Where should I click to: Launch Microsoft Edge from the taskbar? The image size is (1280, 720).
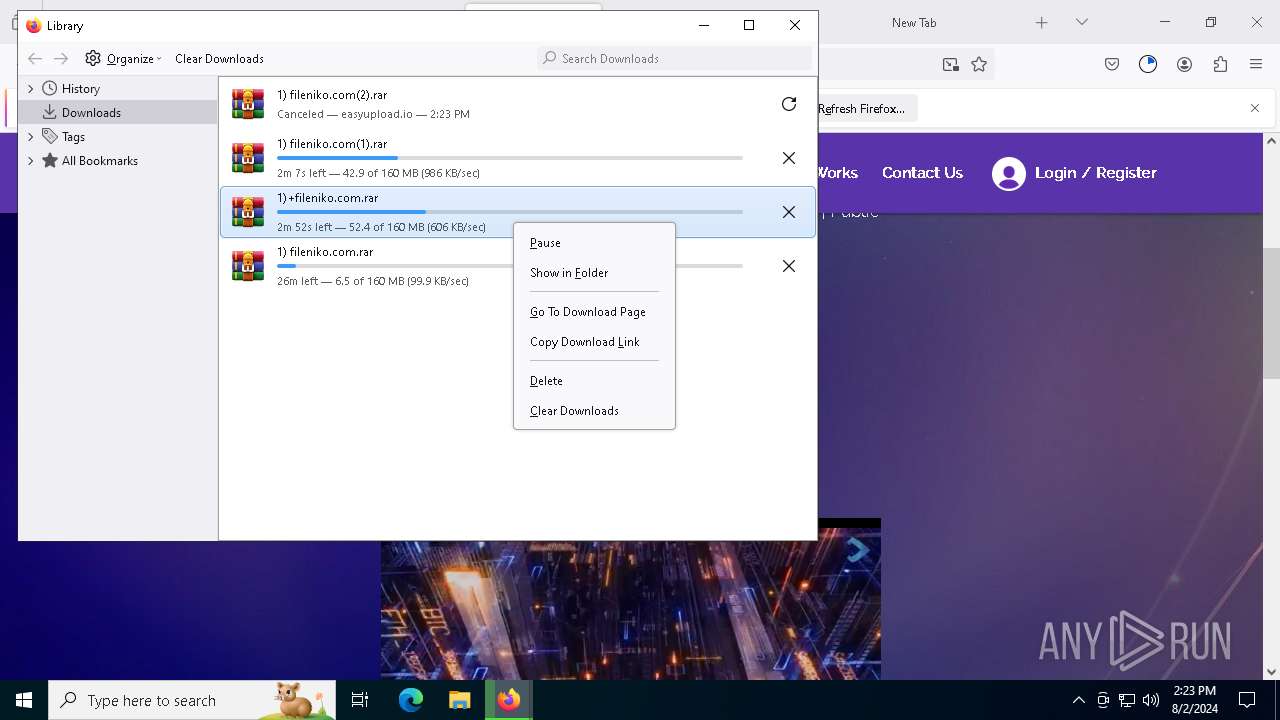pyautogui.click(x=411, y=700)
